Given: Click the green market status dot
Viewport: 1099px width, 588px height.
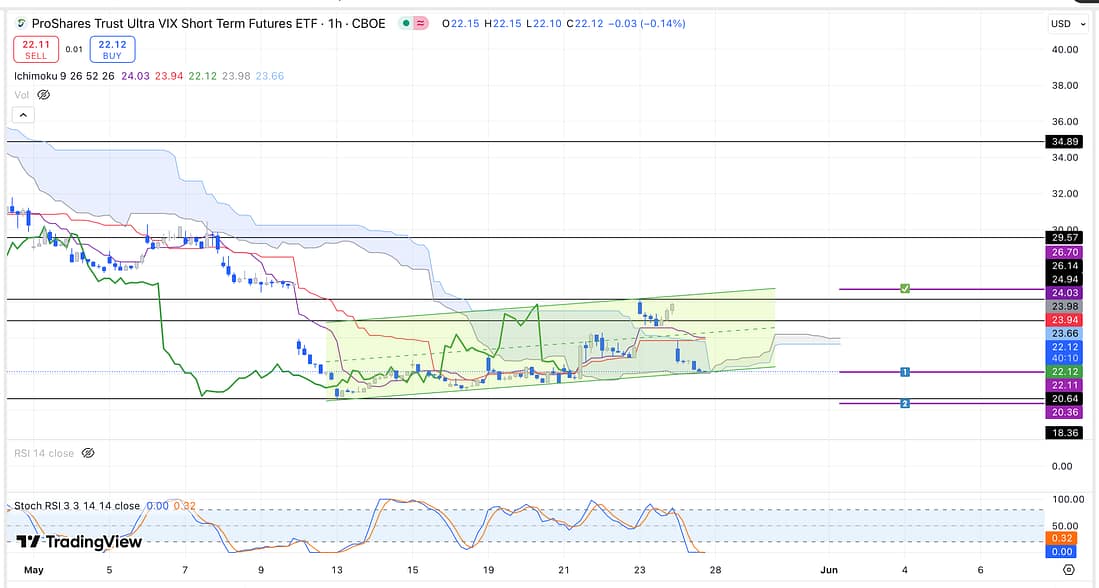Looking at the screenshot, I should pyautogui.click(x=405, y=23).
